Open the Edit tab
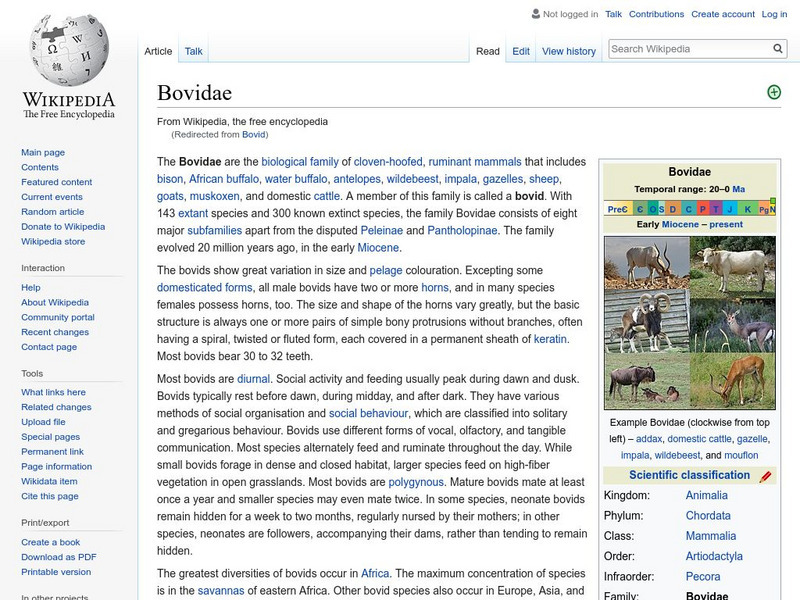The image size is (800, 600). click(x=521, y=50)
